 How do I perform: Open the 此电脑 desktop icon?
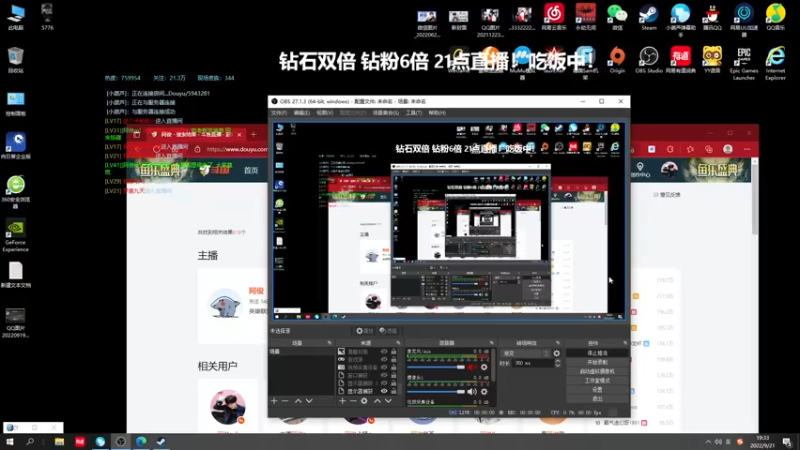tap(15, 17)
